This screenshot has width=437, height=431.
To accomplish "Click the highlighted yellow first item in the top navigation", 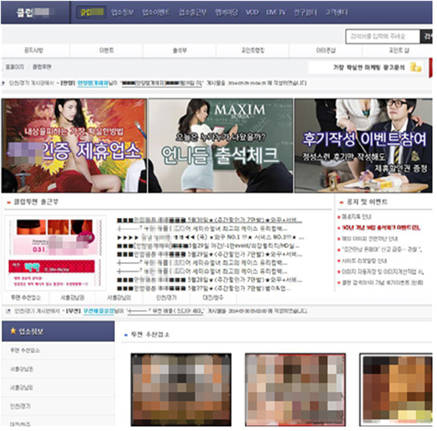I will click(x=92, y=13).
